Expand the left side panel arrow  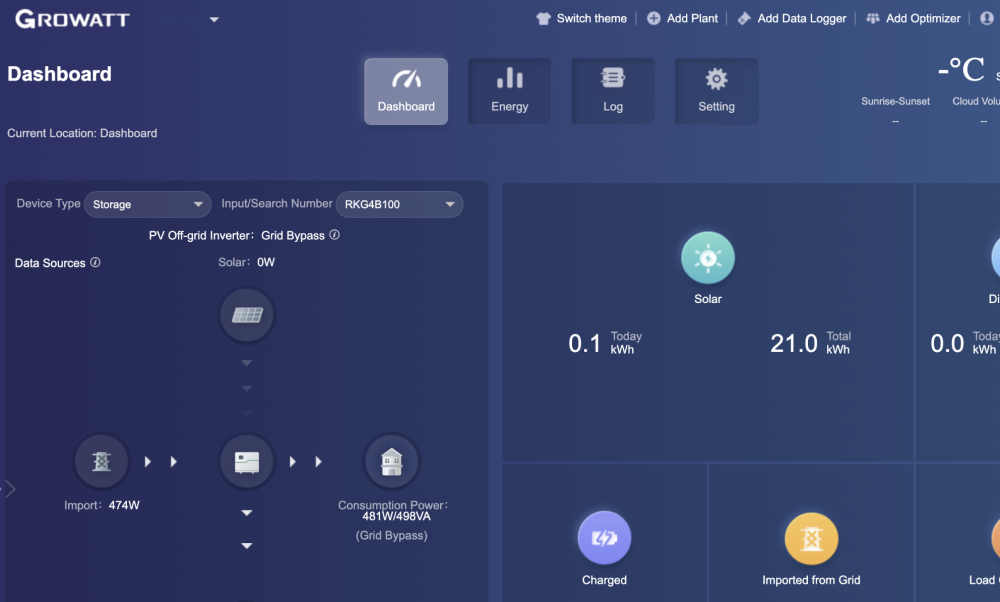point(10,488)
